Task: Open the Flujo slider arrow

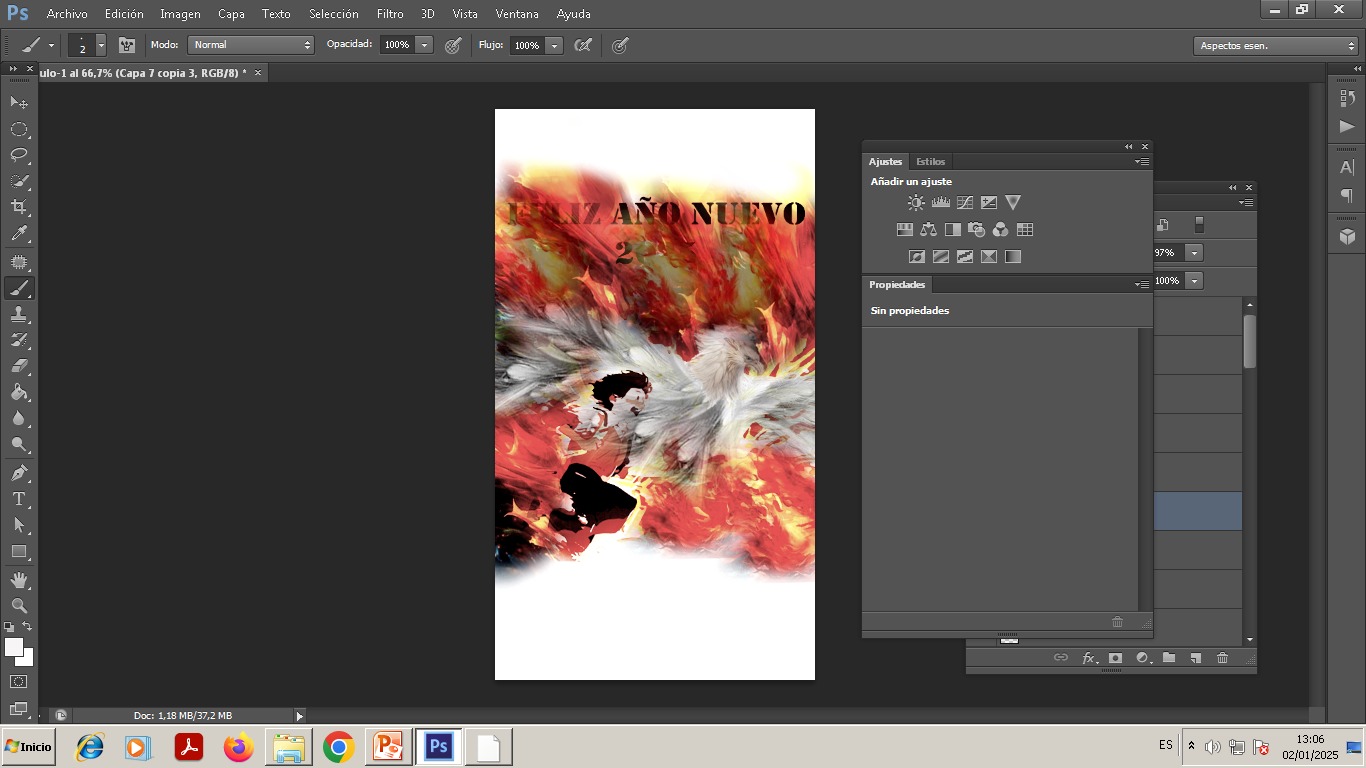Action: point(554,45)
